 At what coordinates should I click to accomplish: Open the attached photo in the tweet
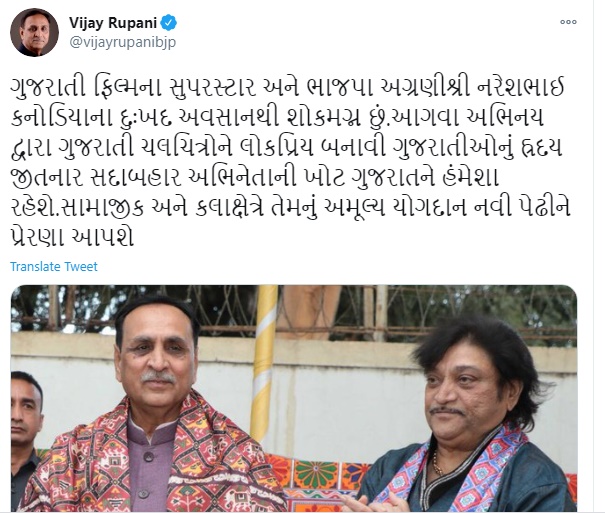(294, 398)
